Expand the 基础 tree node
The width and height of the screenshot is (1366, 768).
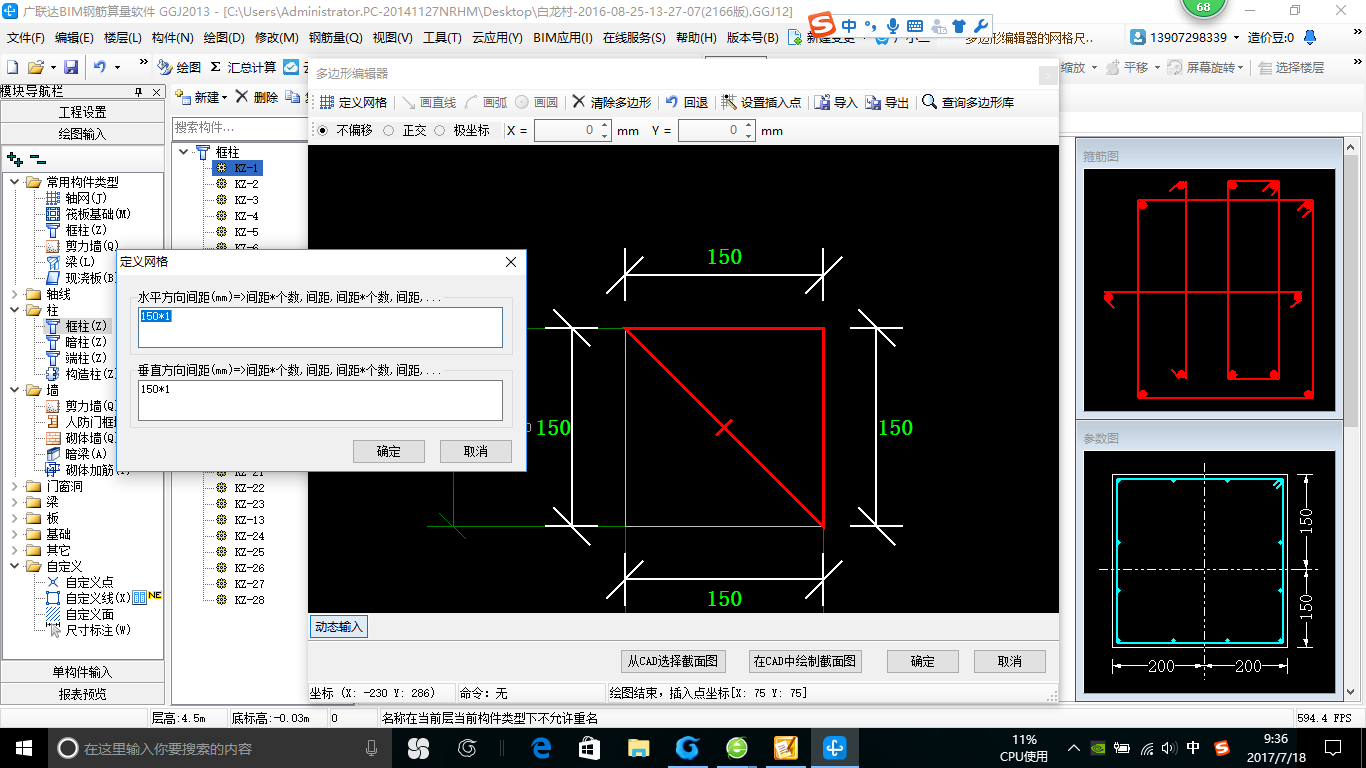[x=15, y=534]
